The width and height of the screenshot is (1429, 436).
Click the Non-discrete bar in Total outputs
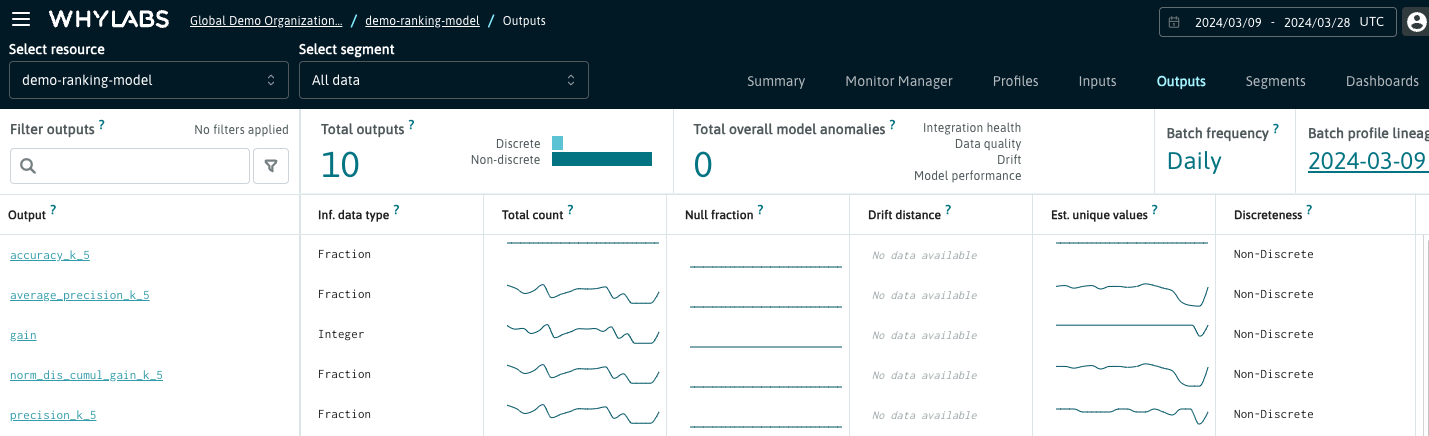[x=602, y=159]
